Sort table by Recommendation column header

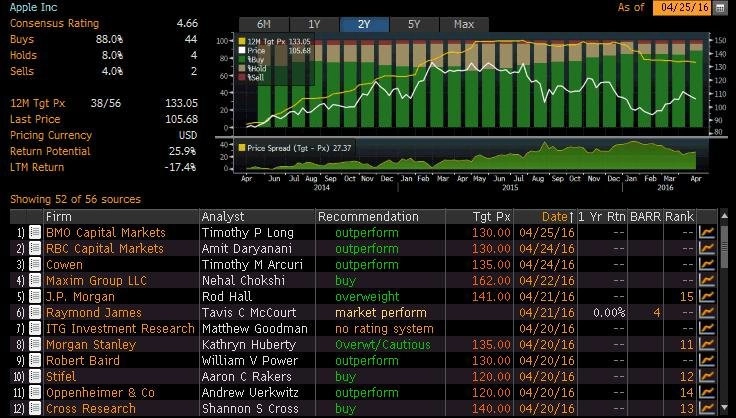coord(380,217)
